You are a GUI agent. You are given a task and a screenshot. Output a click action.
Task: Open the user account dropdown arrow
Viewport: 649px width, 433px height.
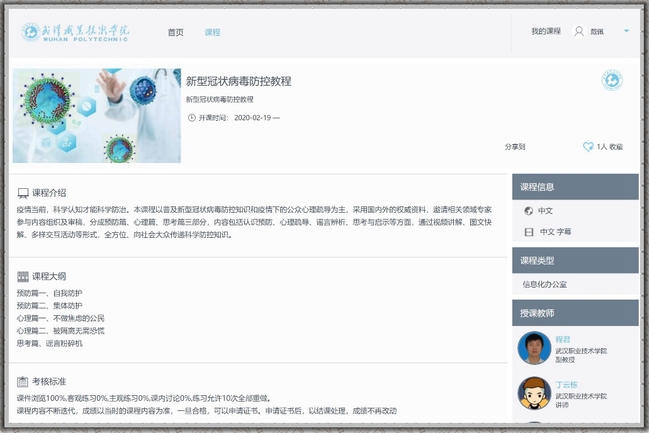[626, 31]
